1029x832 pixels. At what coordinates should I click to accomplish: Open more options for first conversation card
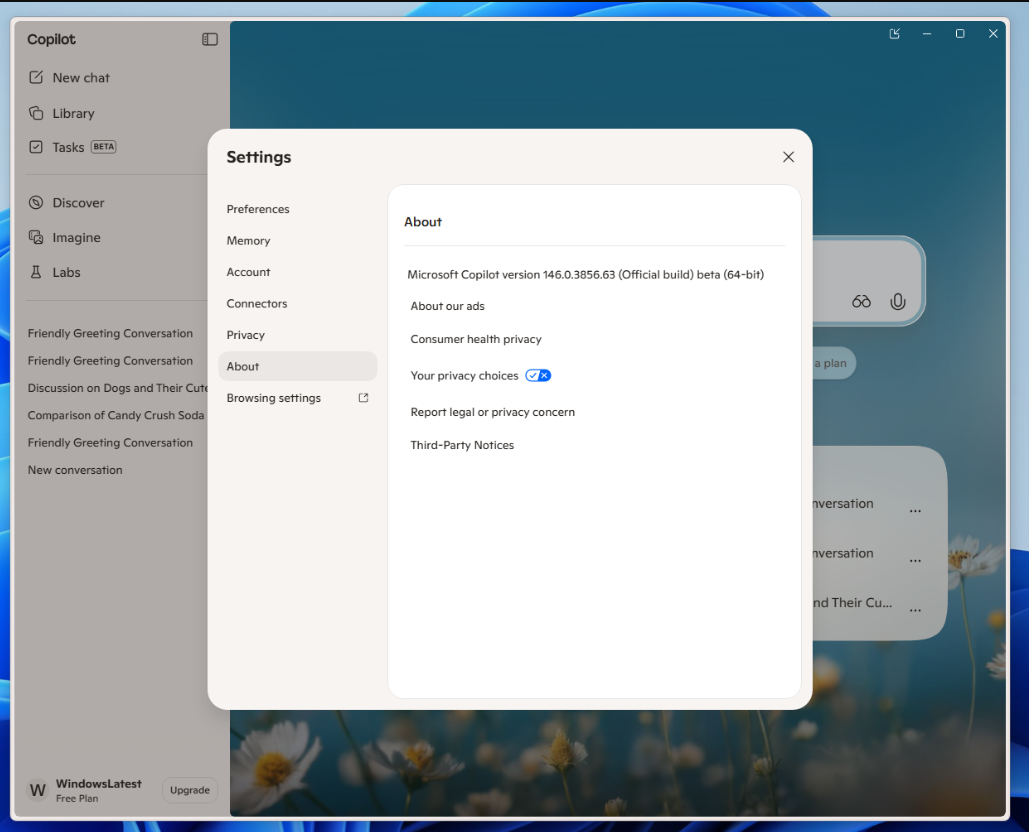click(915, 510)
